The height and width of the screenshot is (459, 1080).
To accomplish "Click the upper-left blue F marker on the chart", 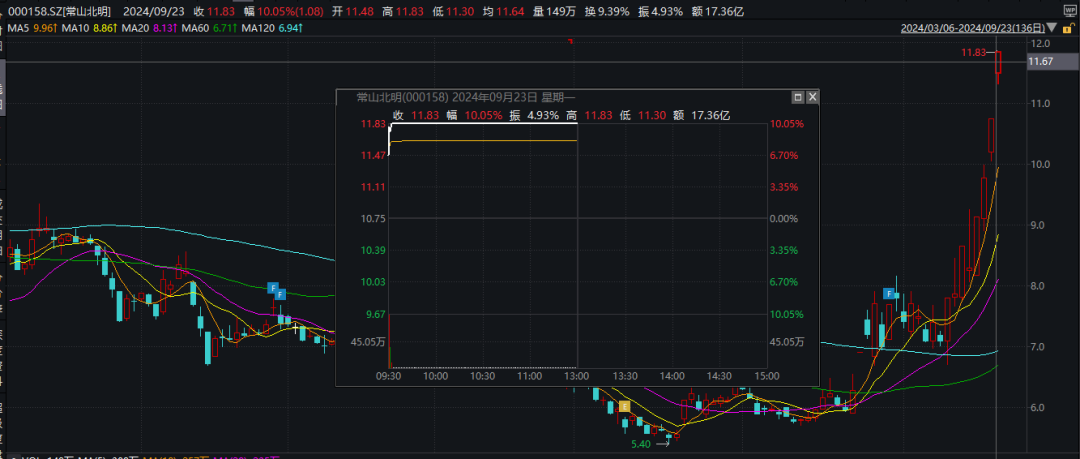I will 271,288.
